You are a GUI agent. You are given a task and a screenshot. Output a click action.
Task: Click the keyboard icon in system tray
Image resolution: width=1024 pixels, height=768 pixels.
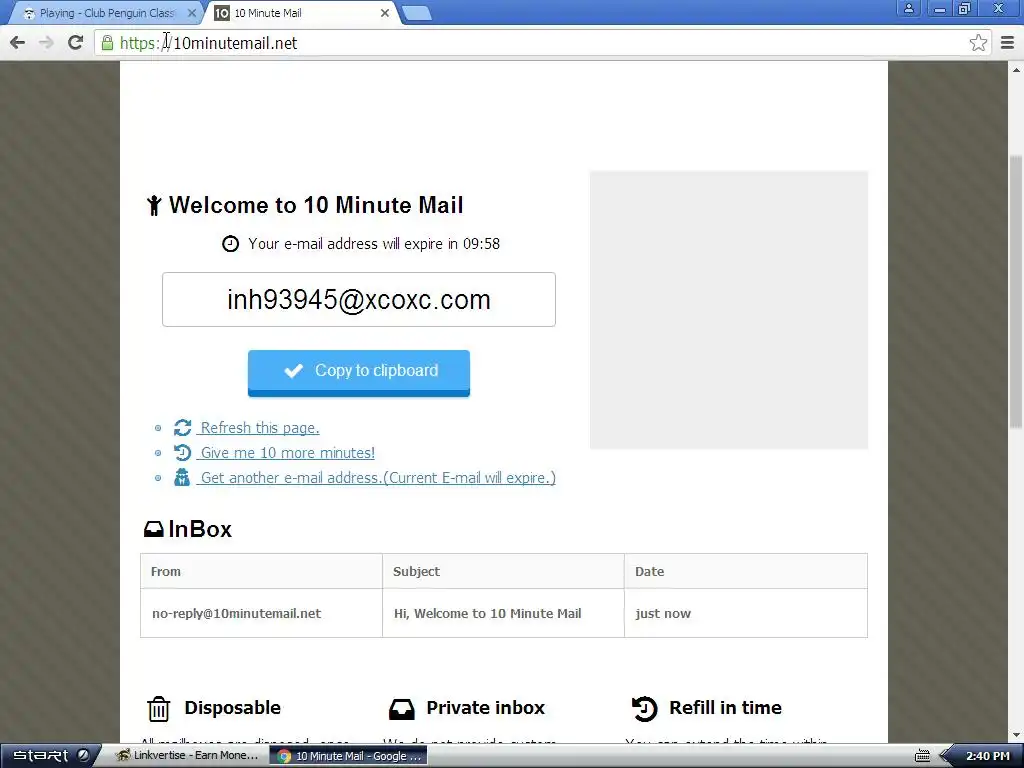click(x=922, y=756)
